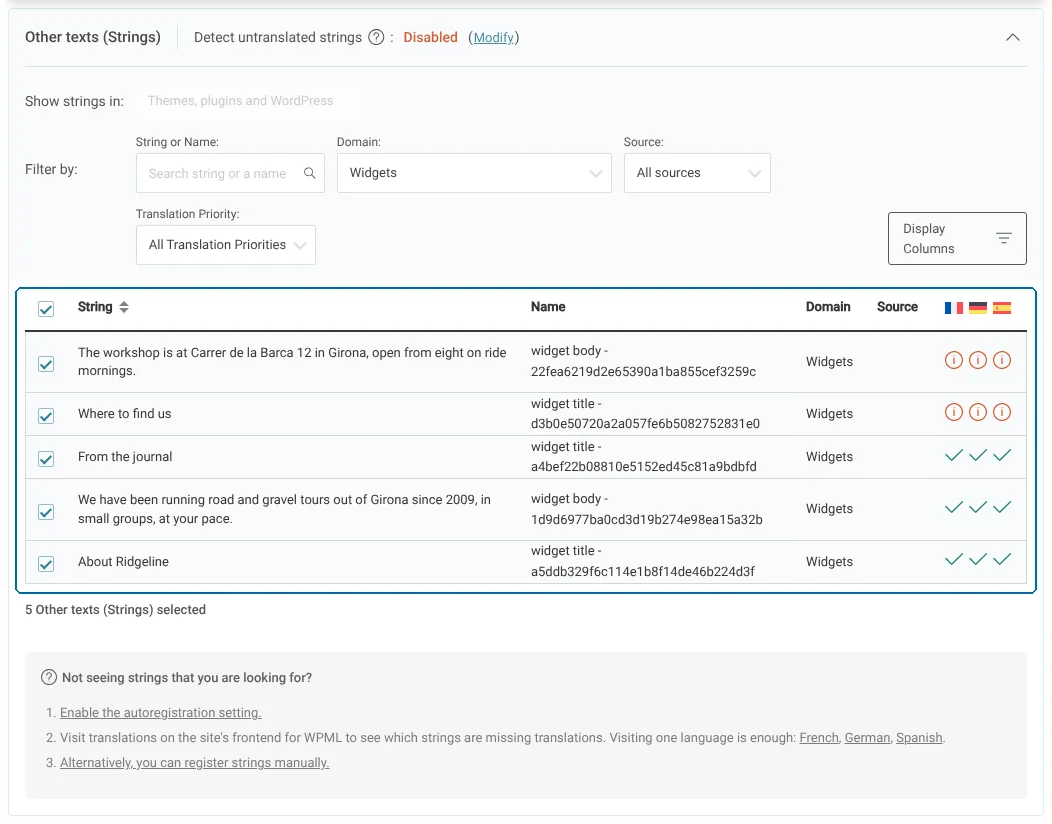Open the Spanish frontend link
The height and width of the screenshot is (824, 1052).
918,737
